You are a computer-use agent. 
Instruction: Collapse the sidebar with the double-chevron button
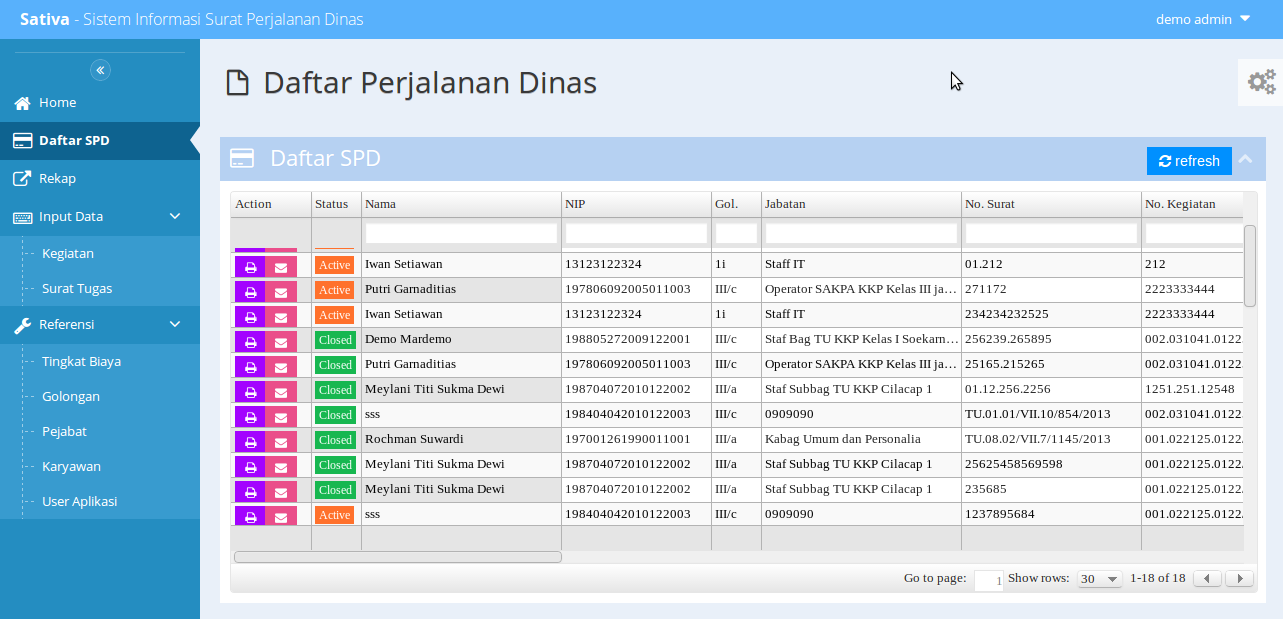100,70
